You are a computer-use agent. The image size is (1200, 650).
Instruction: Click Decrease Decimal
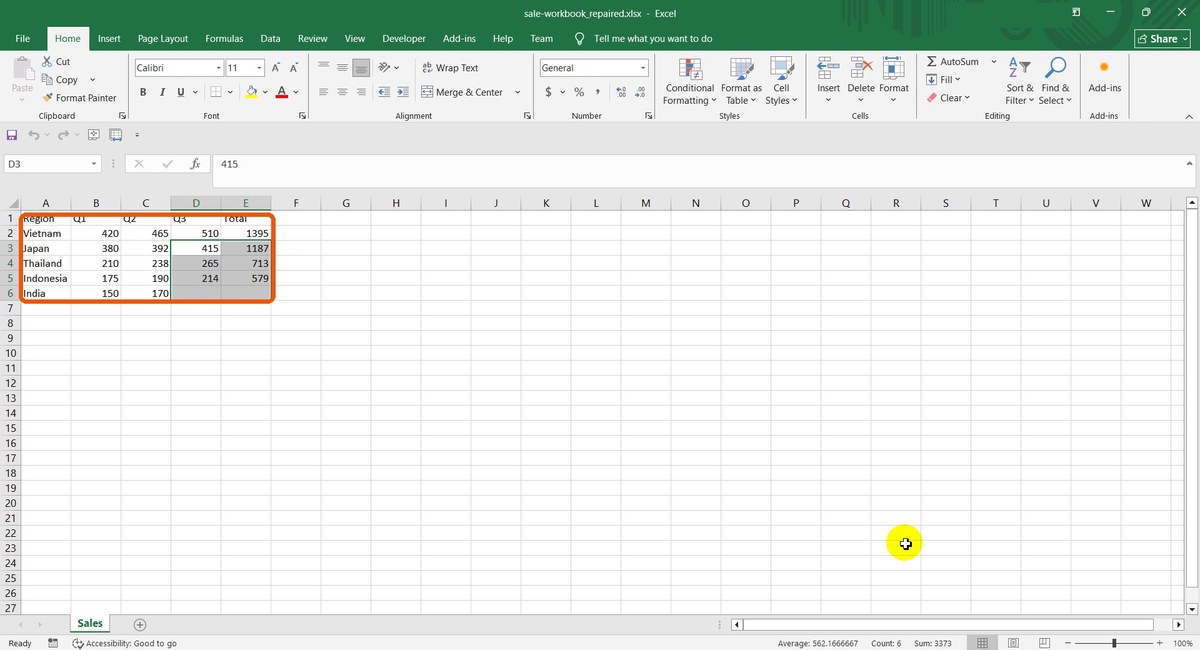click(x=641, y=92)
